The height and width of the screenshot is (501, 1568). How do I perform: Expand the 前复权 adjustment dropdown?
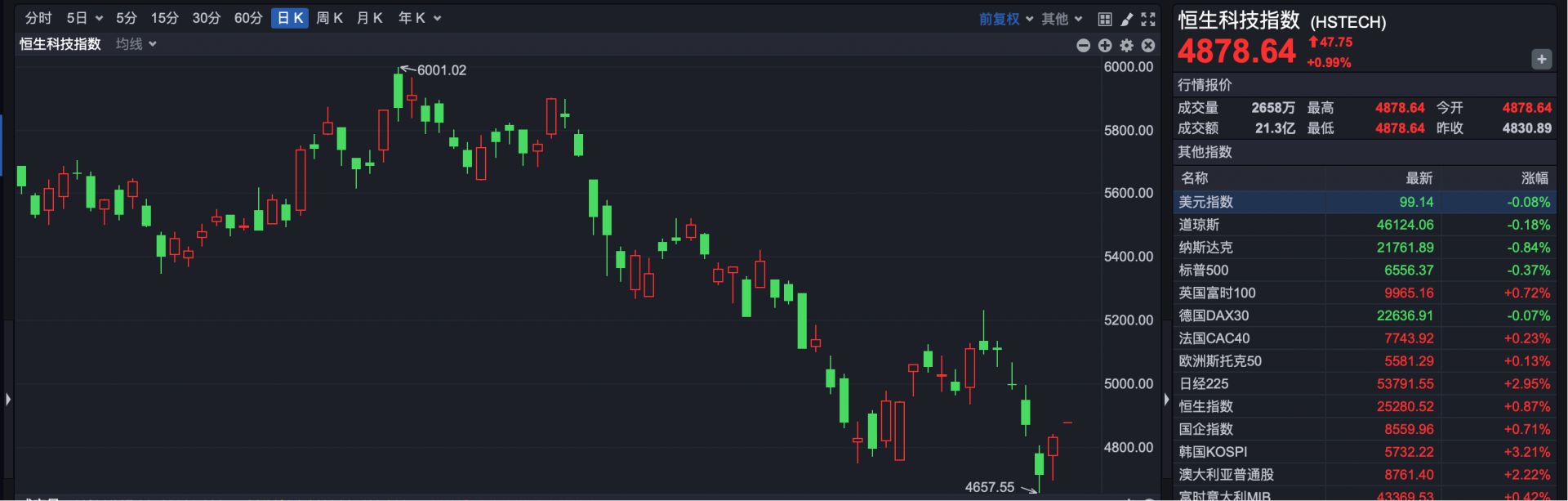[x=1006, y=19]
